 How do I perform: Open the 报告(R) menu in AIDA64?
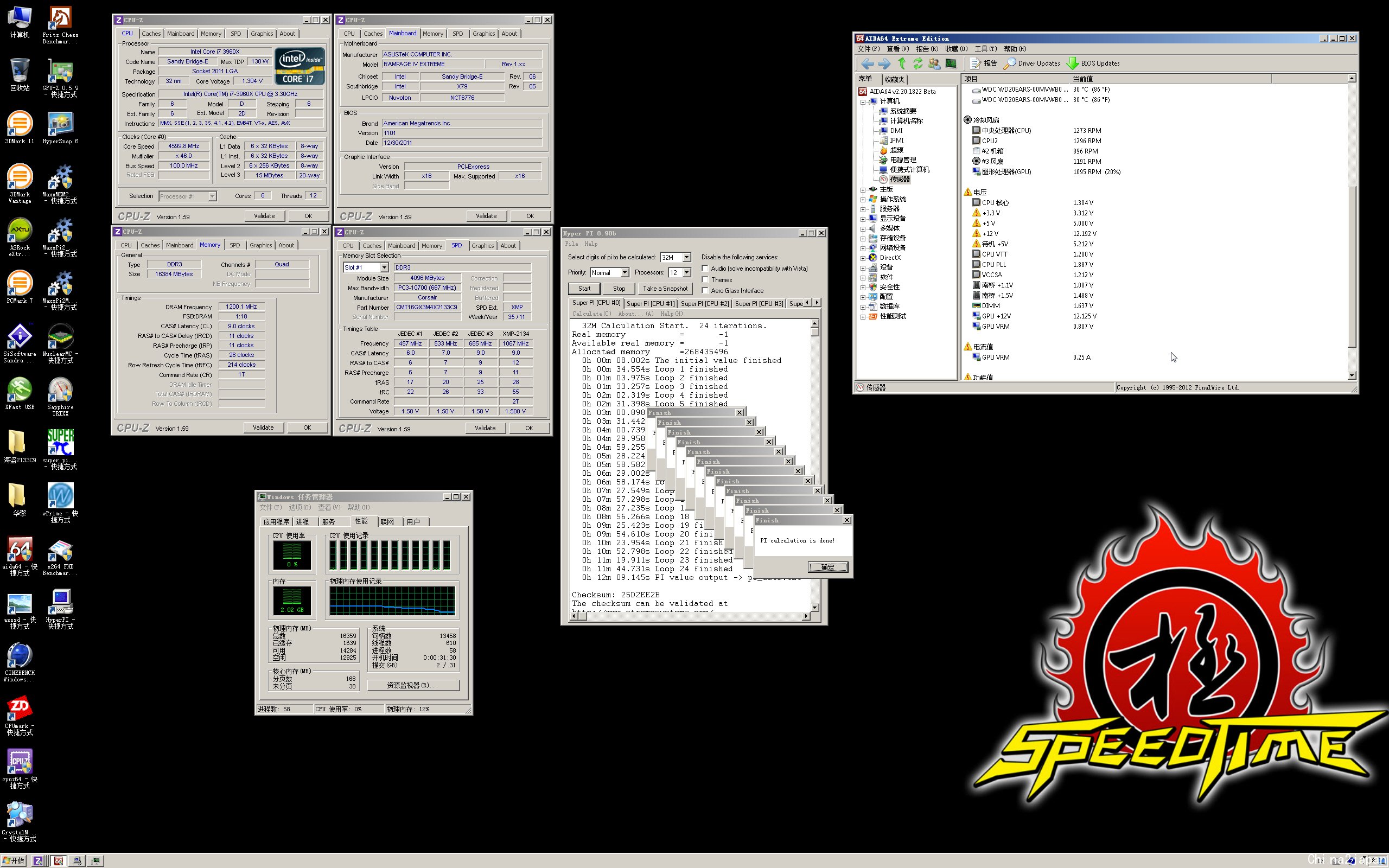927,49
